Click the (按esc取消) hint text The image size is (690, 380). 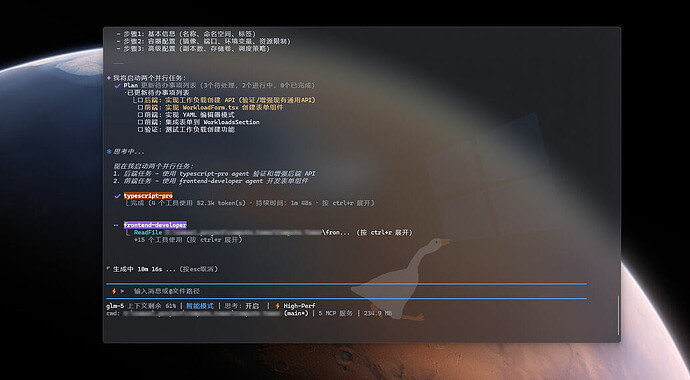click(x=198, y=269)
